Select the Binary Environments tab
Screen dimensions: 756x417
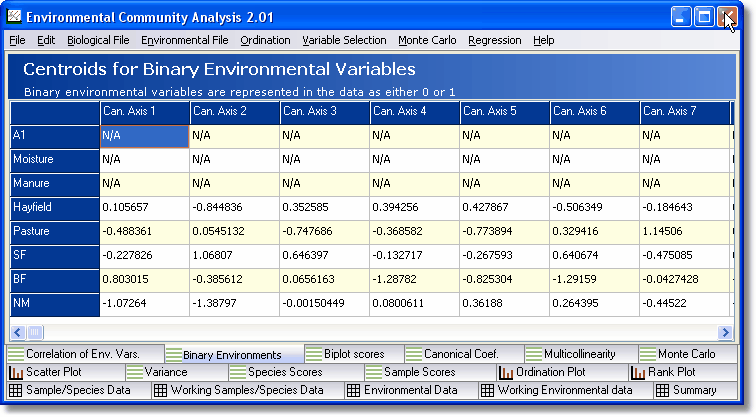[234, 355]
